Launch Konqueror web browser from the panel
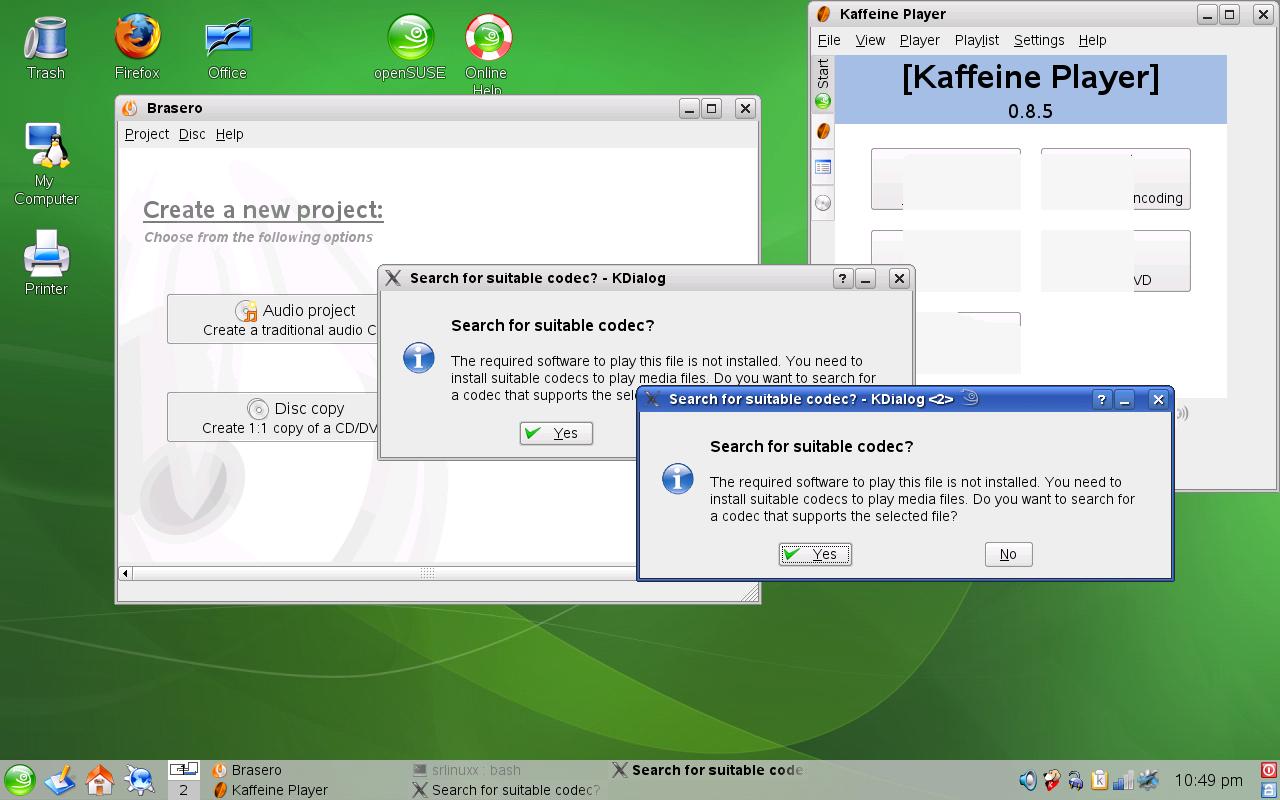 140,780
